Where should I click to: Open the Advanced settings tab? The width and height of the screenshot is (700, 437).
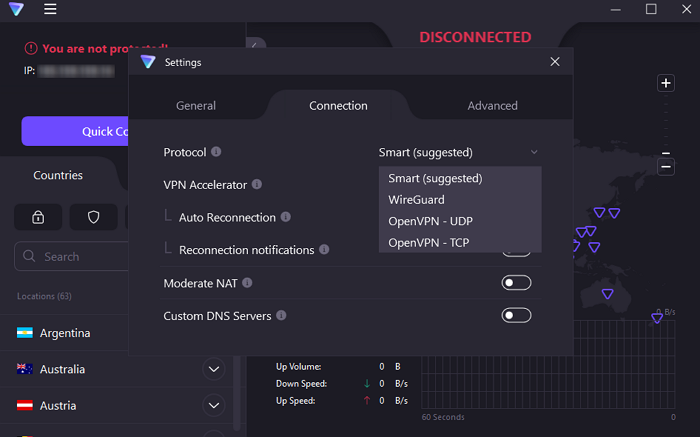point(493,105)
